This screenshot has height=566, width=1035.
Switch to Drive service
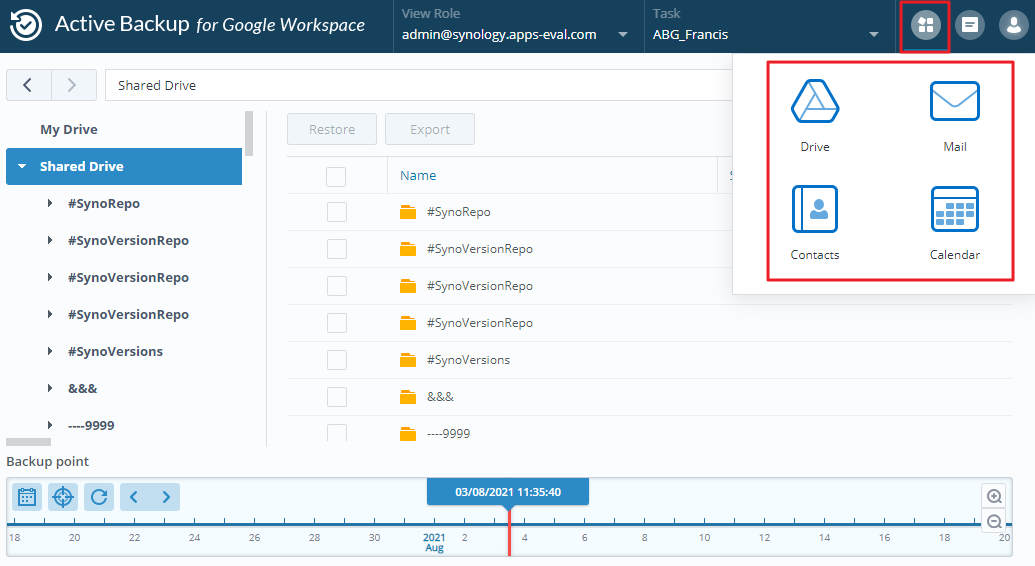815,116
